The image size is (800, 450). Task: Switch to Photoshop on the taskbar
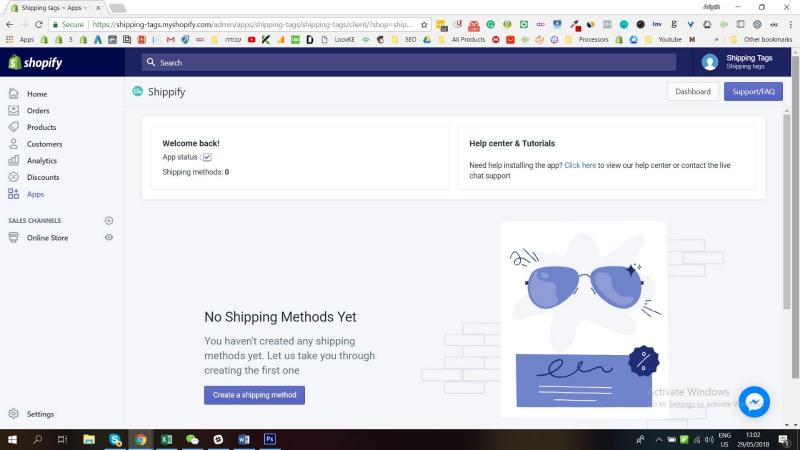tap(270, 439)
